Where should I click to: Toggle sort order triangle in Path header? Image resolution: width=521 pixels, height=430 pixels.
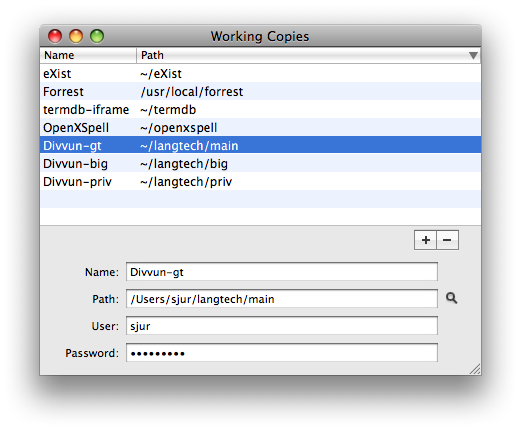[473, 55]
